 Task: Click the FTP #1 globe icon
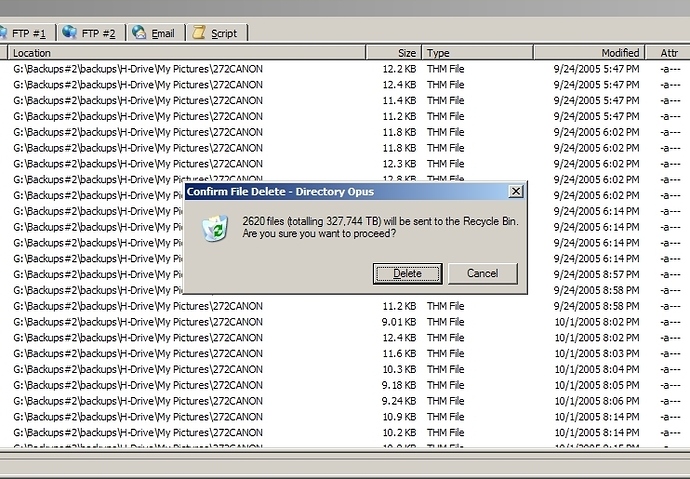(4, 33)
